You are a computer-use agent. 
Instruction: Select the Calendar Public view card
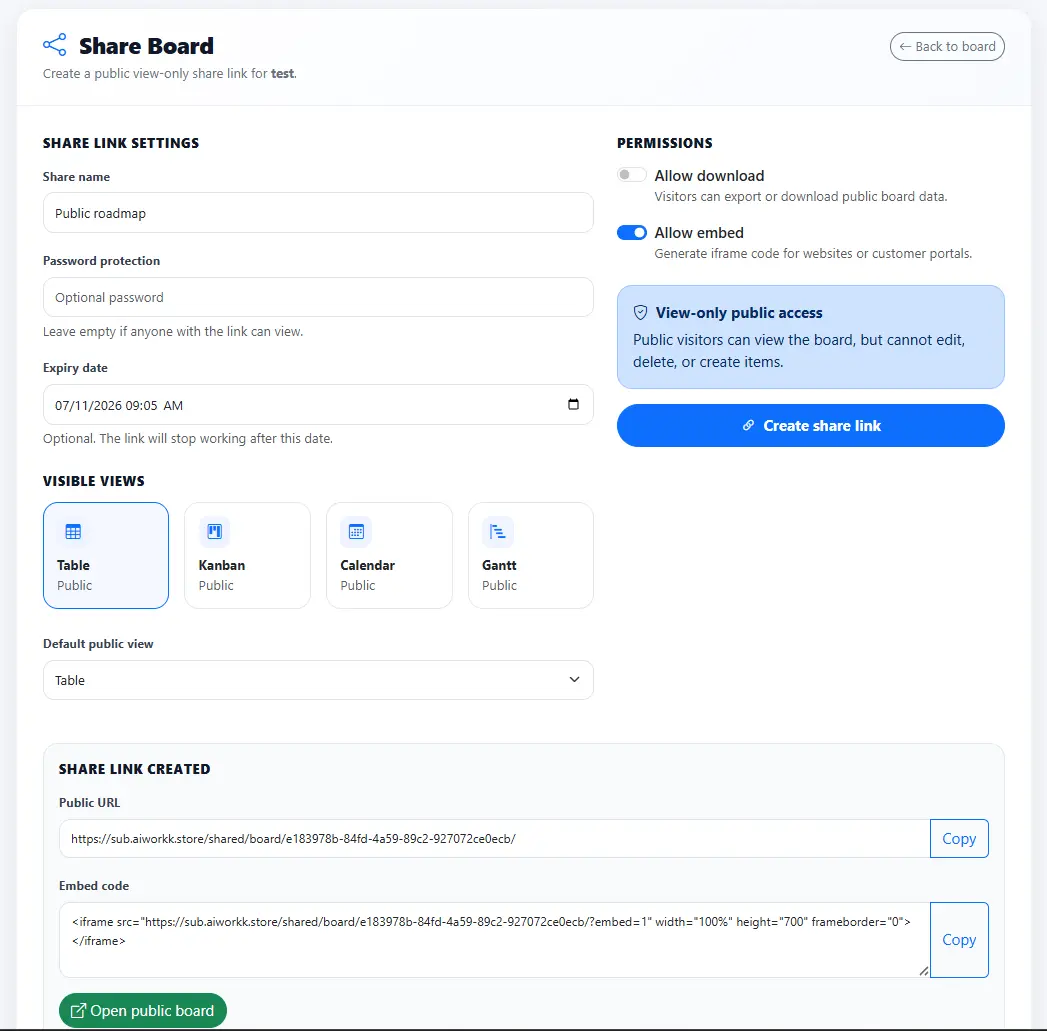[389, 556]
